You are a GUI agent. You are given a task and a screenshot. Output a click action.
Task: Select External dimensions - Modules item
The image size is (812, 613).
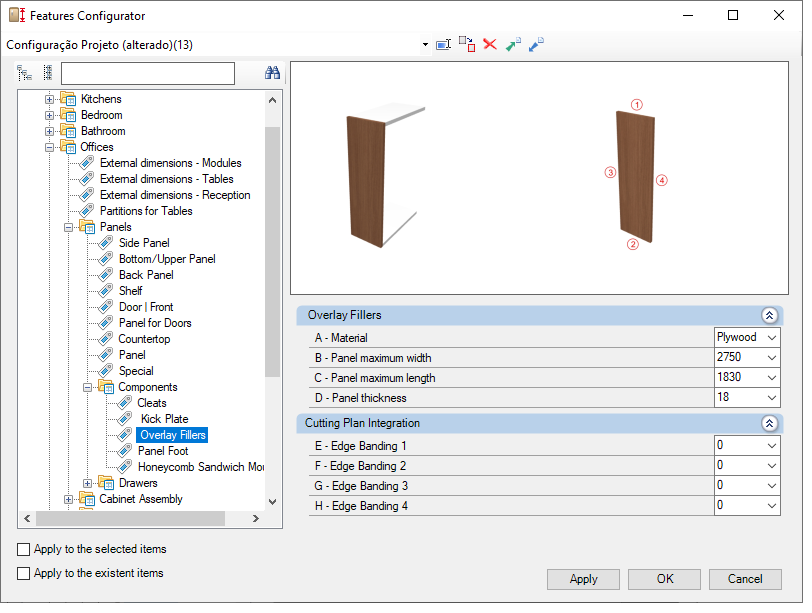click(x=170, y=163)
